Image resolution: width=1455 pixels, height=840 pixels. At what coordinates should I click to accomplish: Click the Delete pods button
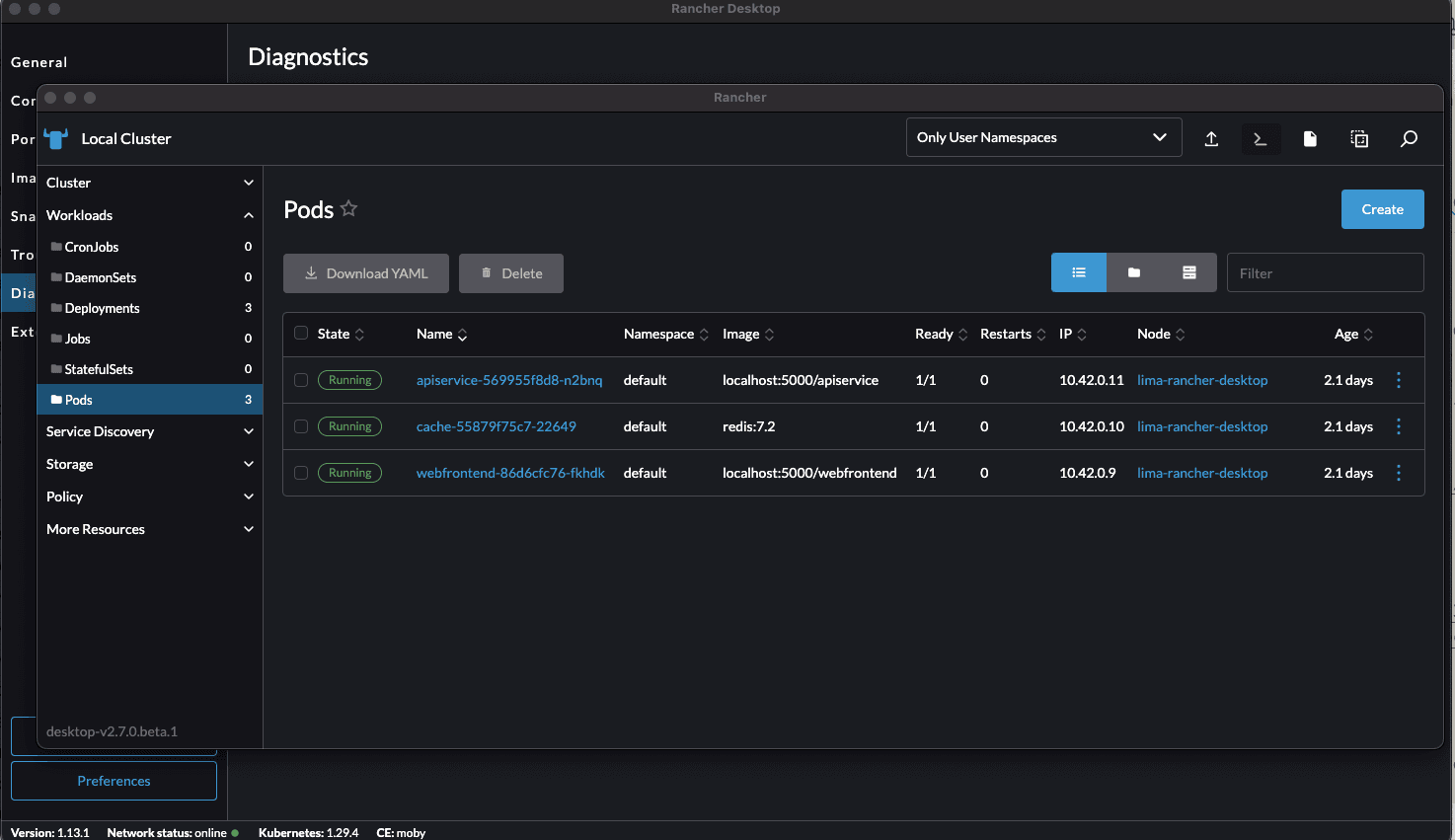click(511, 273)
